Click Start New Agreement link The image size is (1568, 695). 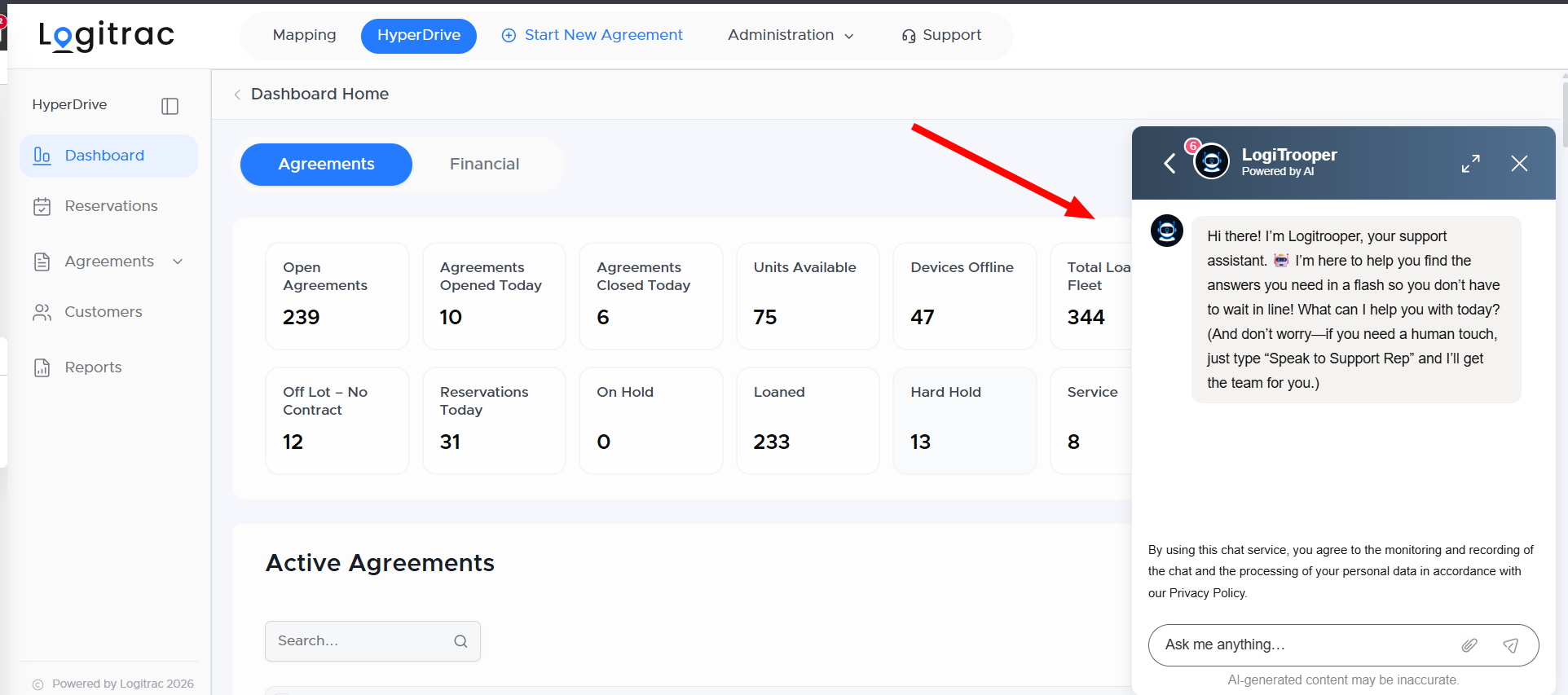tap(592, 35)
